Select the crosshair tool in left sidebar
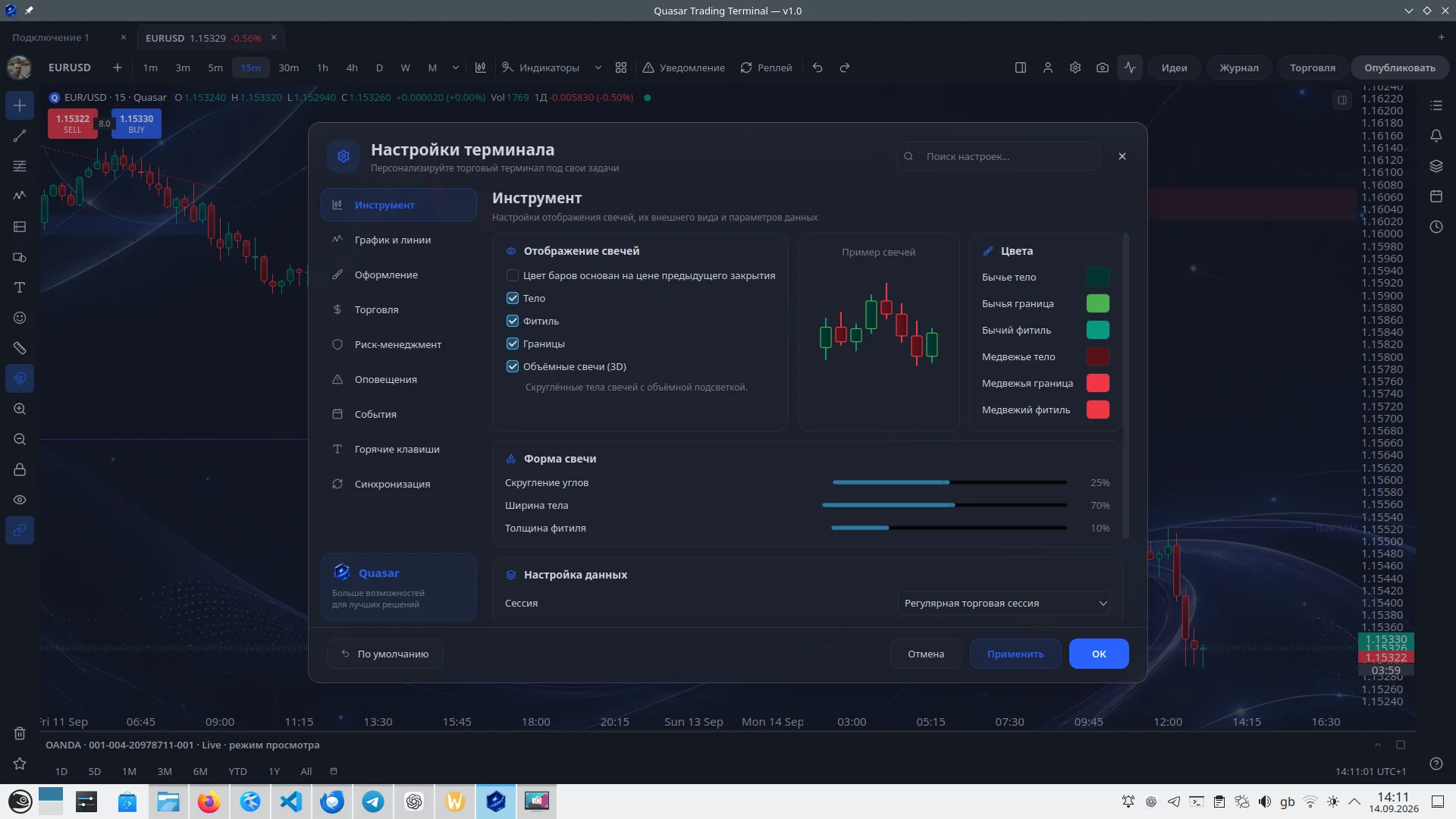1456x819 pixels. (x=20, y=105)
